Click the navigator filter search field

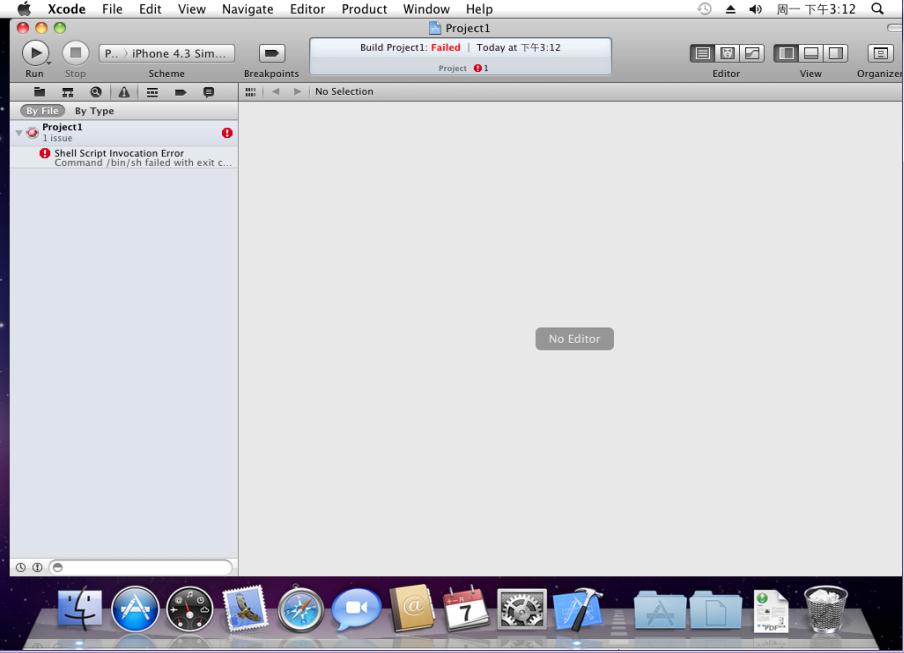[x=145, y=567]
